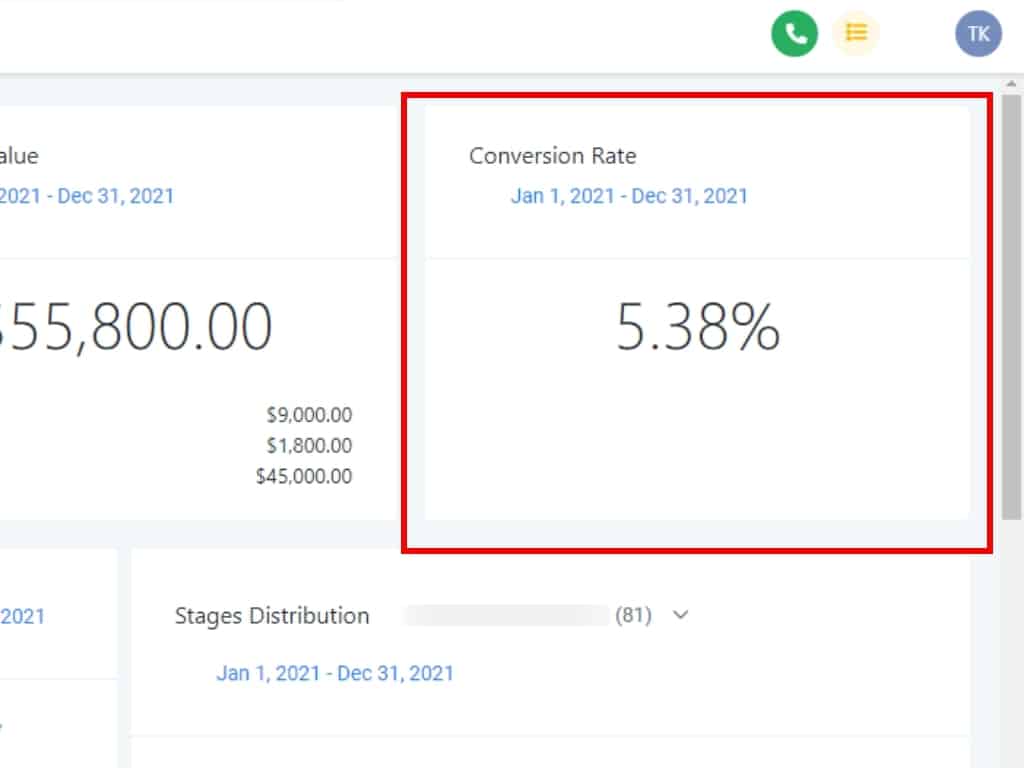Click the Stages Distribution heading
This screenshot has width=1024, height=768.
coord(272,616)
